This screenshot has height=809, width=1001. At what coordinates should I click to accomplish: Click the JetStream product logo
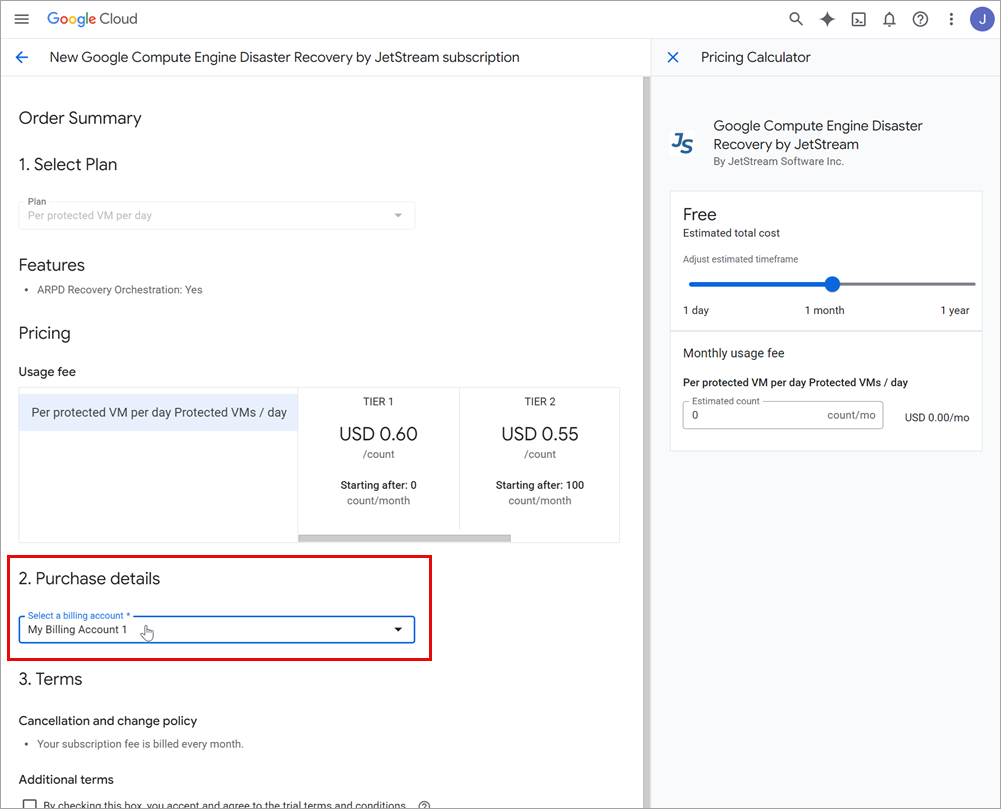click(x=683, y=143)
